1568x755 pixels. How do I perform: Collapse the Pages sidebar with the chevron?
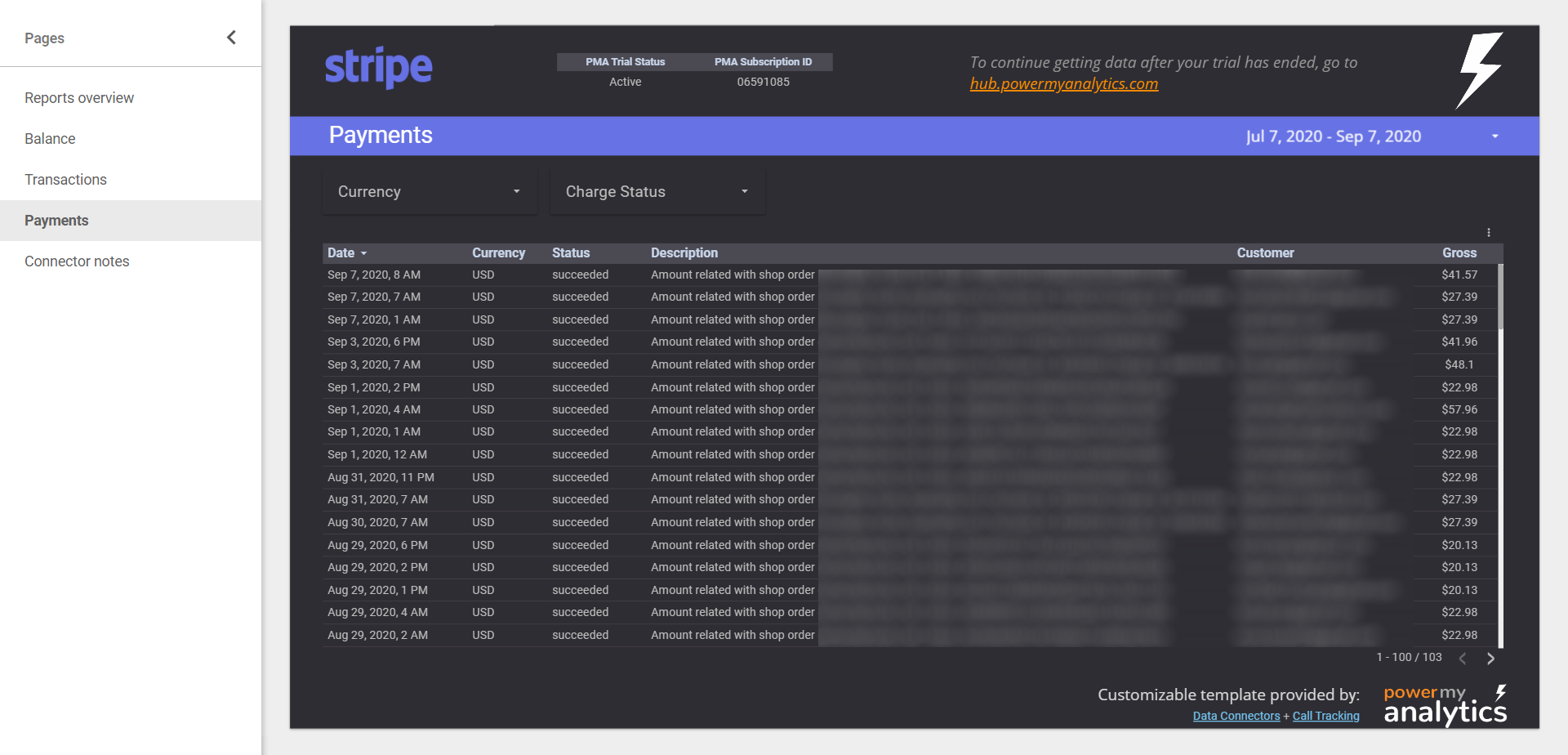[231, 38]
